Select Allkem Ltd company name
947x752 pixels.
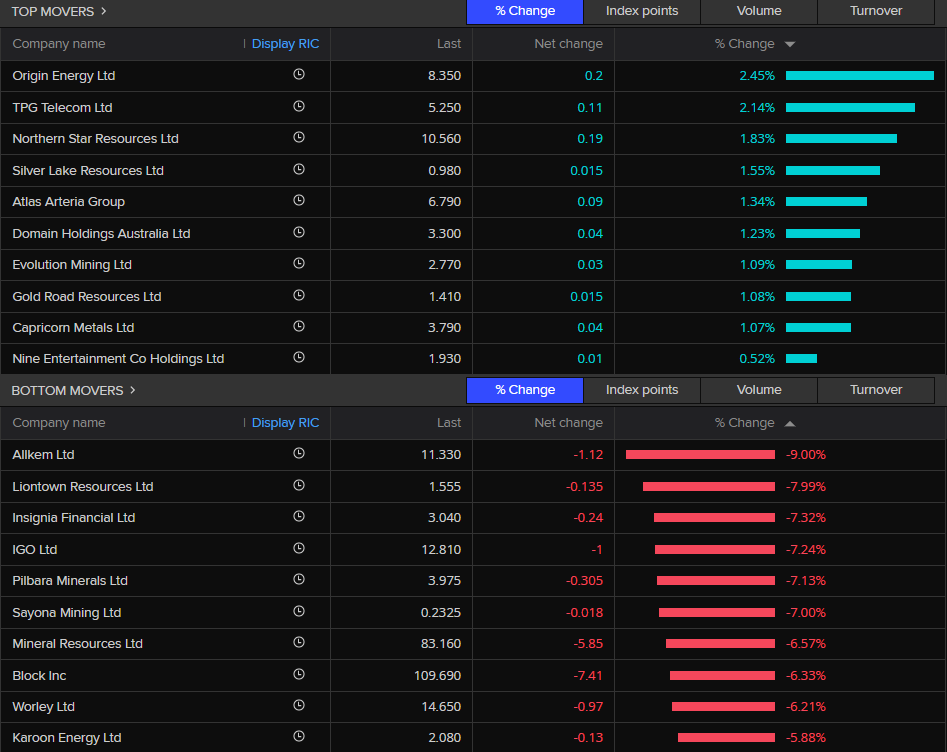43,455
